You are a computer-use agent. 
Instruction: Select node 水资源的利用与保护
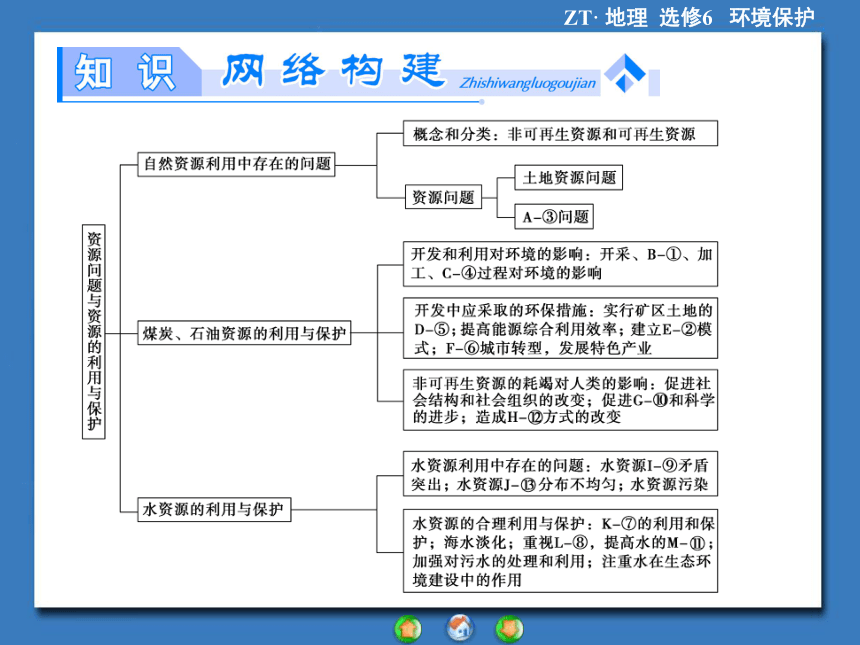214,510
